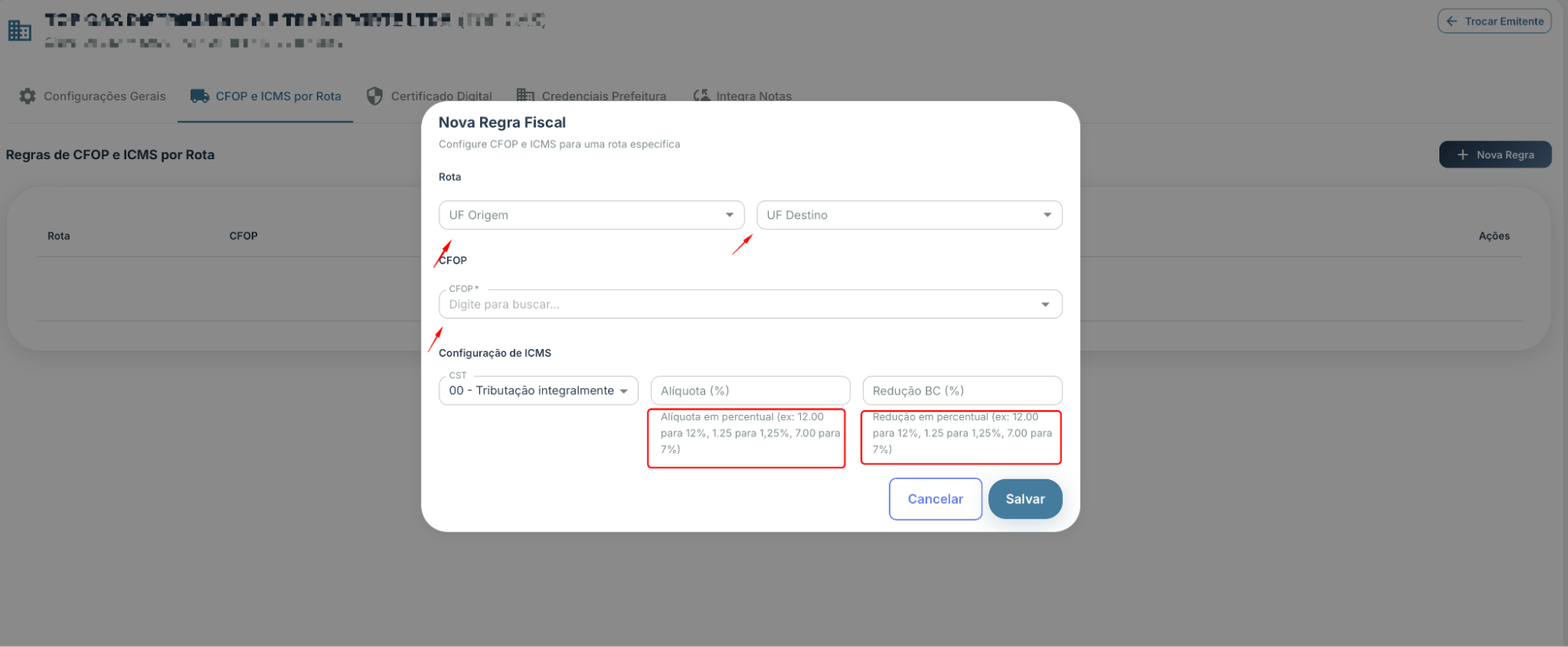Select CFOP e ICMS por Rota tab

[x=265, y=96]
